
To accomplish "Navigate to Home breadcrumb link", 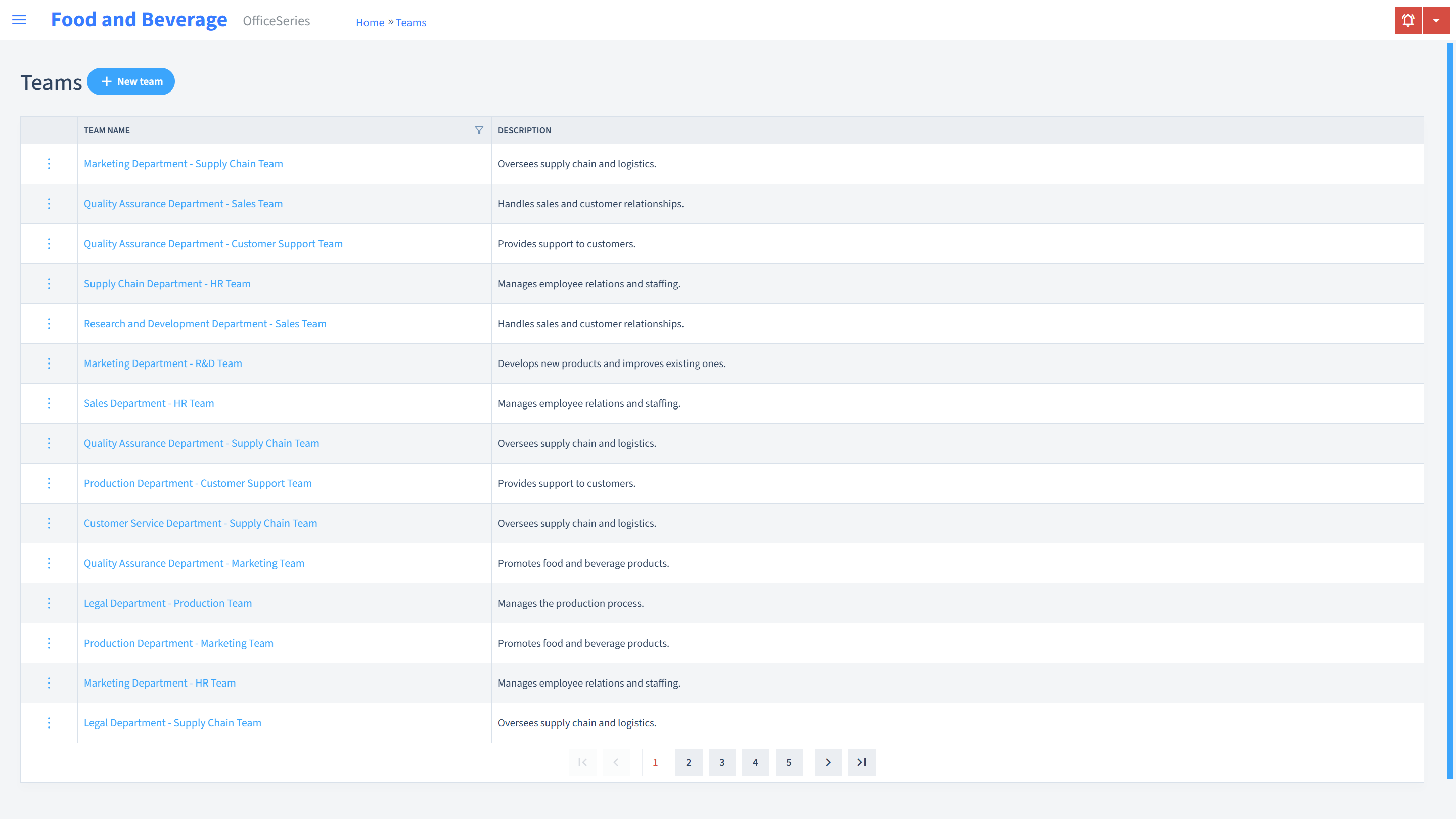I will pyautogui.click(x=369, y=22).
